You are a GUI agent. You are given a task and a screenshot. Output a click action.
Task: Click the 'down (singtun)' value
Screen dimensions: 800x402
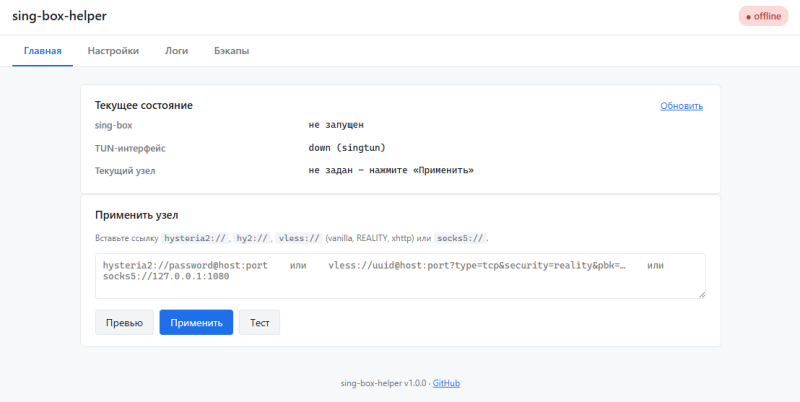[347, 148]
